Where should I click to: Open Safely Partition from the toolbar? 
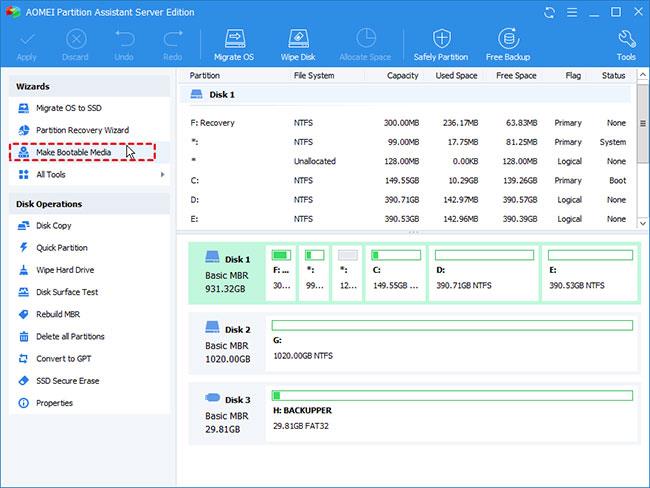(x=441, y=45)
